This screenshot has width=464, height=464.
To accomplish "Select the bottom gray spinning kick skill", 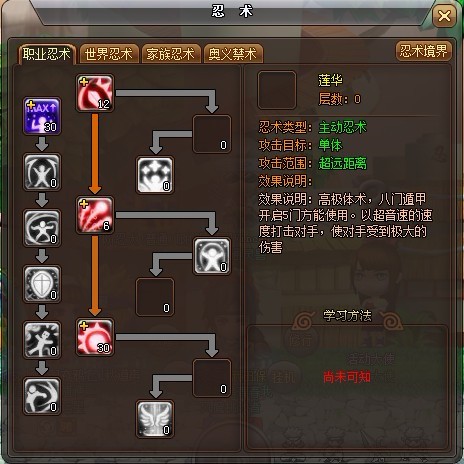I will [42, 396].
